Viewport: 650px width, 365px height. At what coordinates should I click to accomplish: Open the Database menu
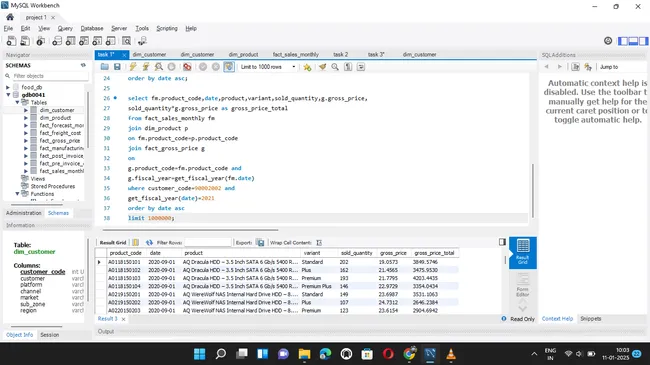(x=92, y=28)
